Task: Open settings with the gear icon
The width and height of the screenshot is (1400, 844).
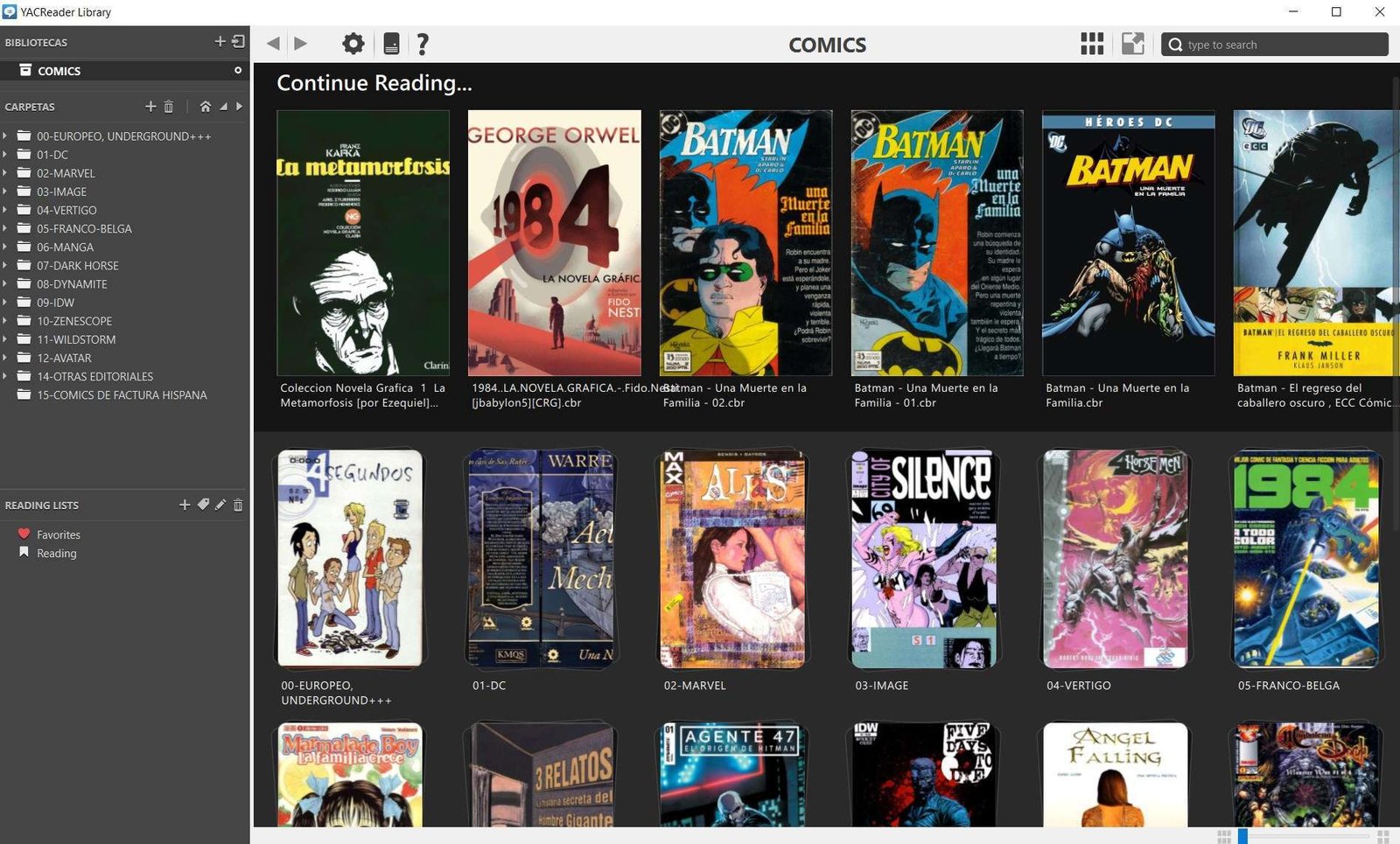Action: coord(353,44)
